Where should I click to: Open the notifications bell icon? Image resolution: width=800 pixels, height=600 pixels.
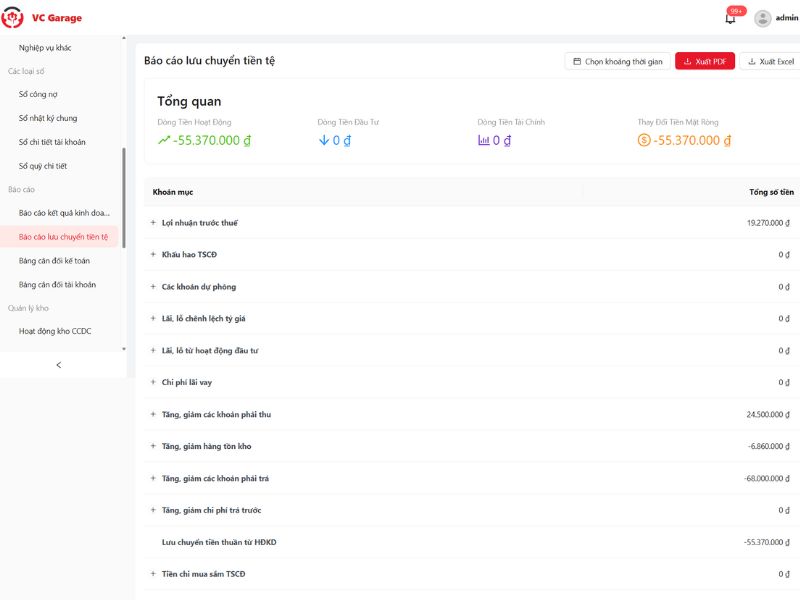tap(730, 18)
